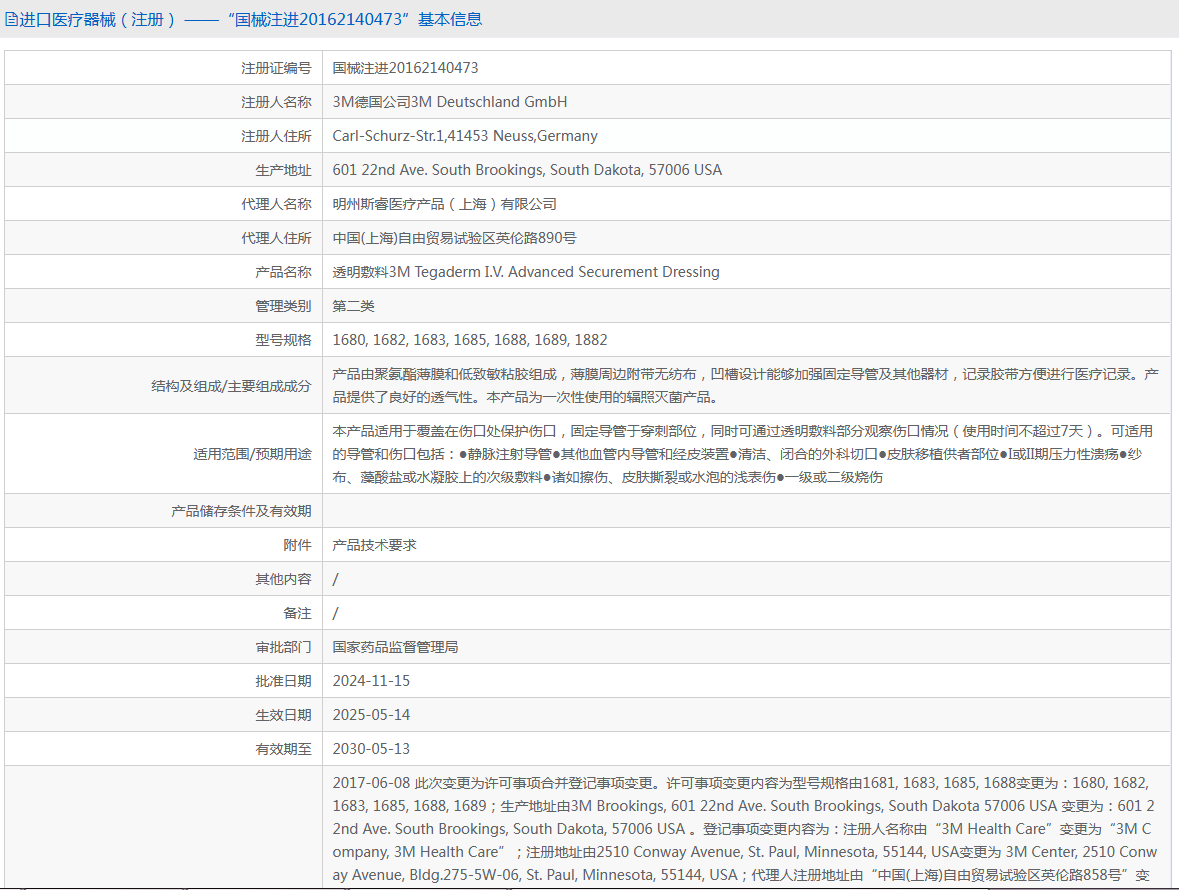Select registration number value 国械注进20162140473
This screenshot has width=1179, height=890.
tap(405, 68)
